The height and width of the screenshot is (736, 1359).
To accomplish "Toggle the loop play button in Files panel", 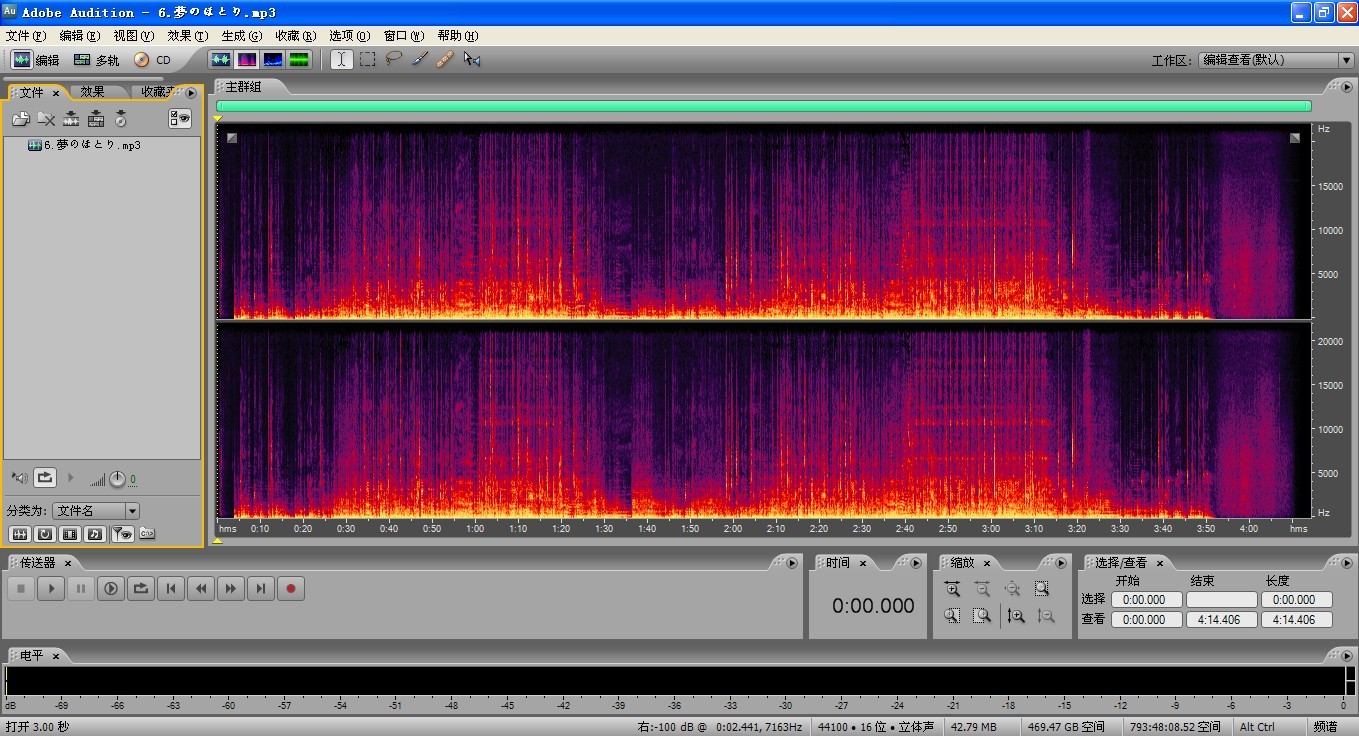I will (x=44, y=478).
